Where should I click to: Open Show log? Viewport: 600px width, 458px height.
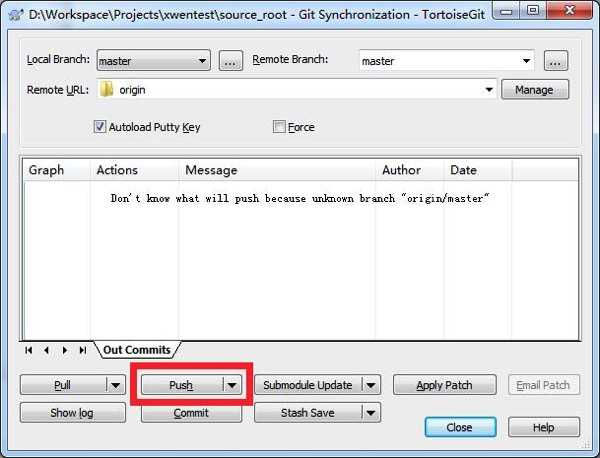(73, 413)
